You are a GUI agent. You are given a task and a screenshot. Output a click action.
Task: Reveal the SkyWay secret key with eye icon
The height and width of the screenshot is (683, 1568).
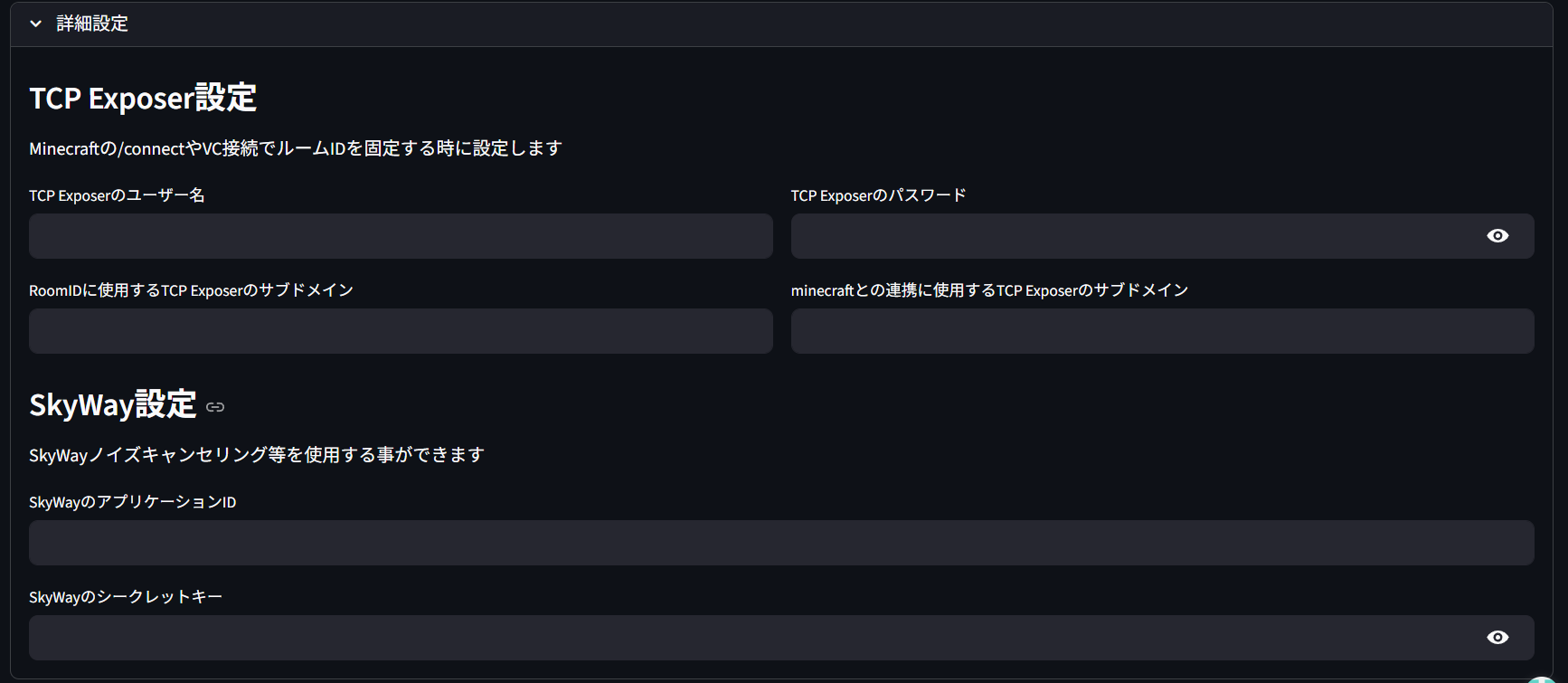tap(1497, 638)
